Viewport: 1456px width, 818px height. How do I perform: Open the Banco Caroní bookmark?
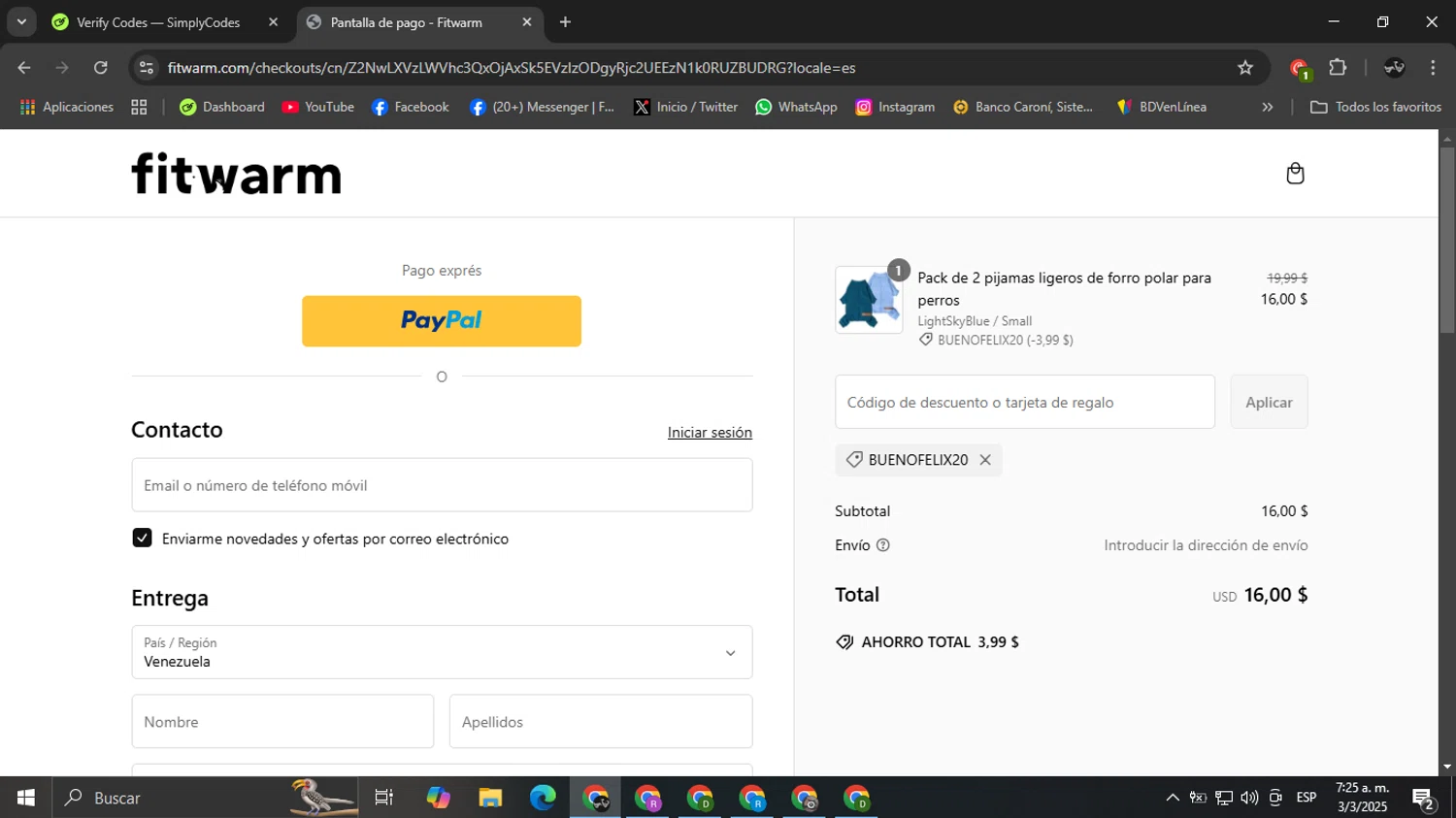coord(1023,107)
